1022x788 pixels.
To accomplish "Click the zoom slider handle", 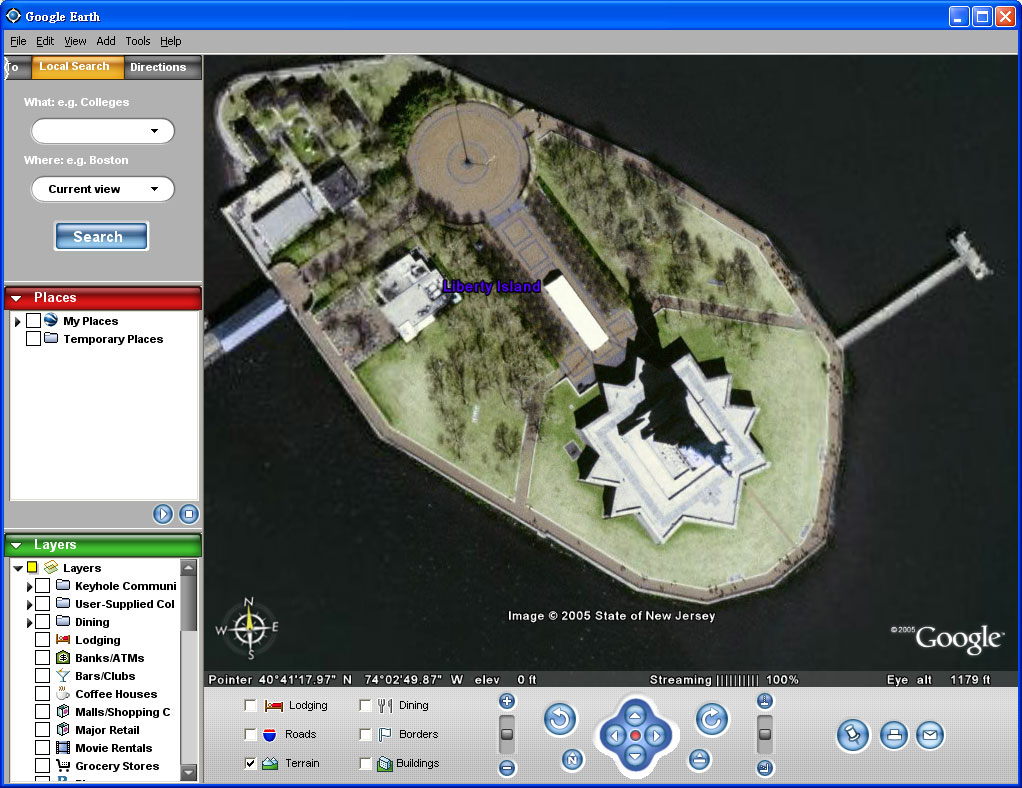I will click(x=507, y=734).
